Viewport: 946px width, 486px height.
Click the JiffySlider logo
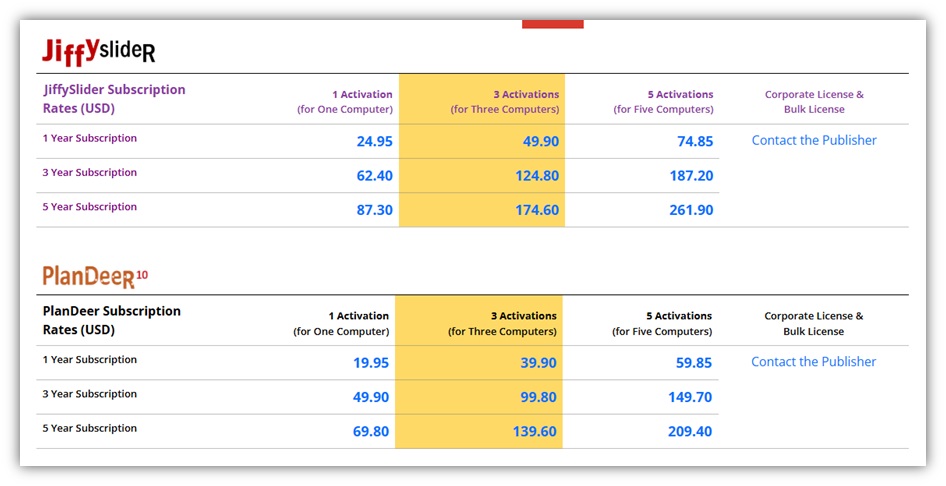[98, 50]
